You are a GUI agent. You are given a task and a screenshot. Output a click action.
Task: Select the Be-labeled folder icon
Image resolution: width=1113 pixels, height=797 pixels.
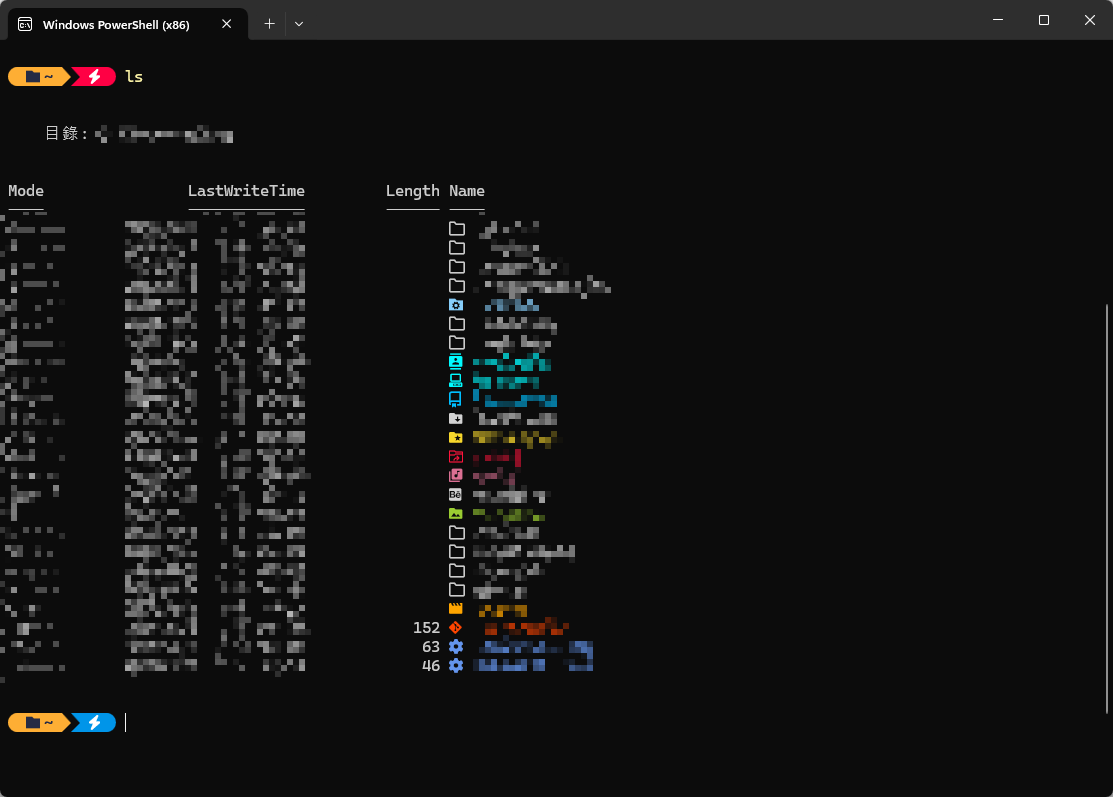point(456,494)
